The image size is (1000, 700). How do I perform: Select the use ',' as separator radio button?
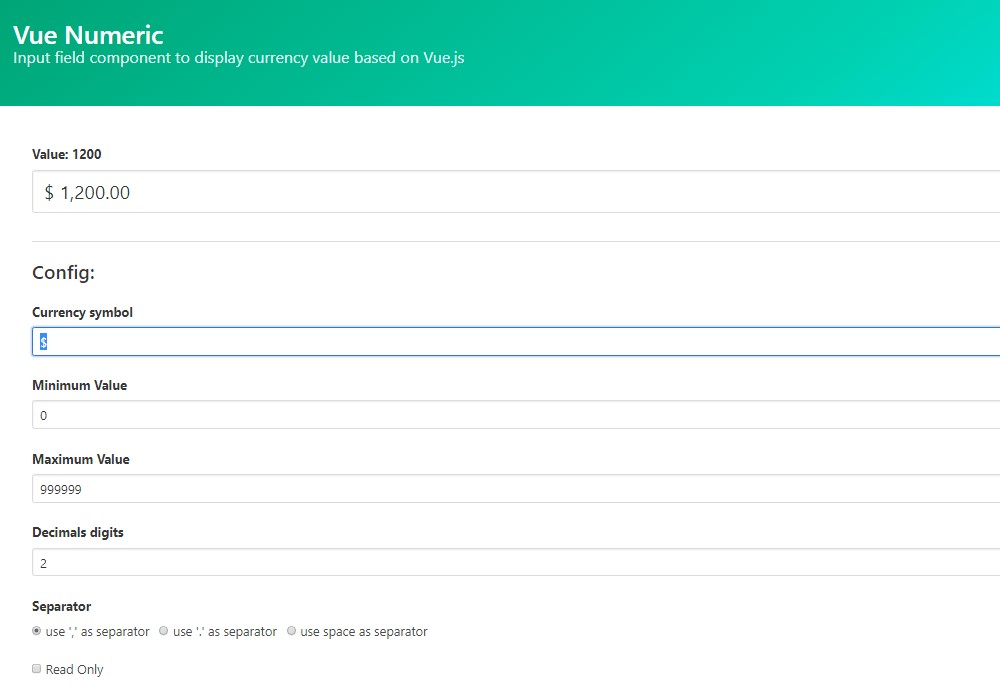tap(36, 631)
